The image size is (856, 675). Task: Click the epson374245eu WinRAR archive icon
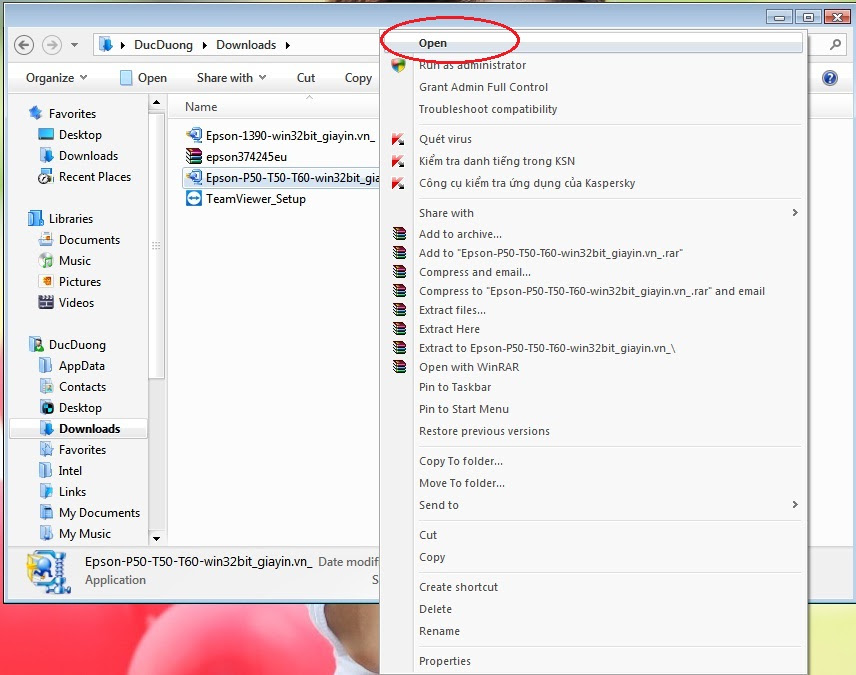click(x=194, y=156)
